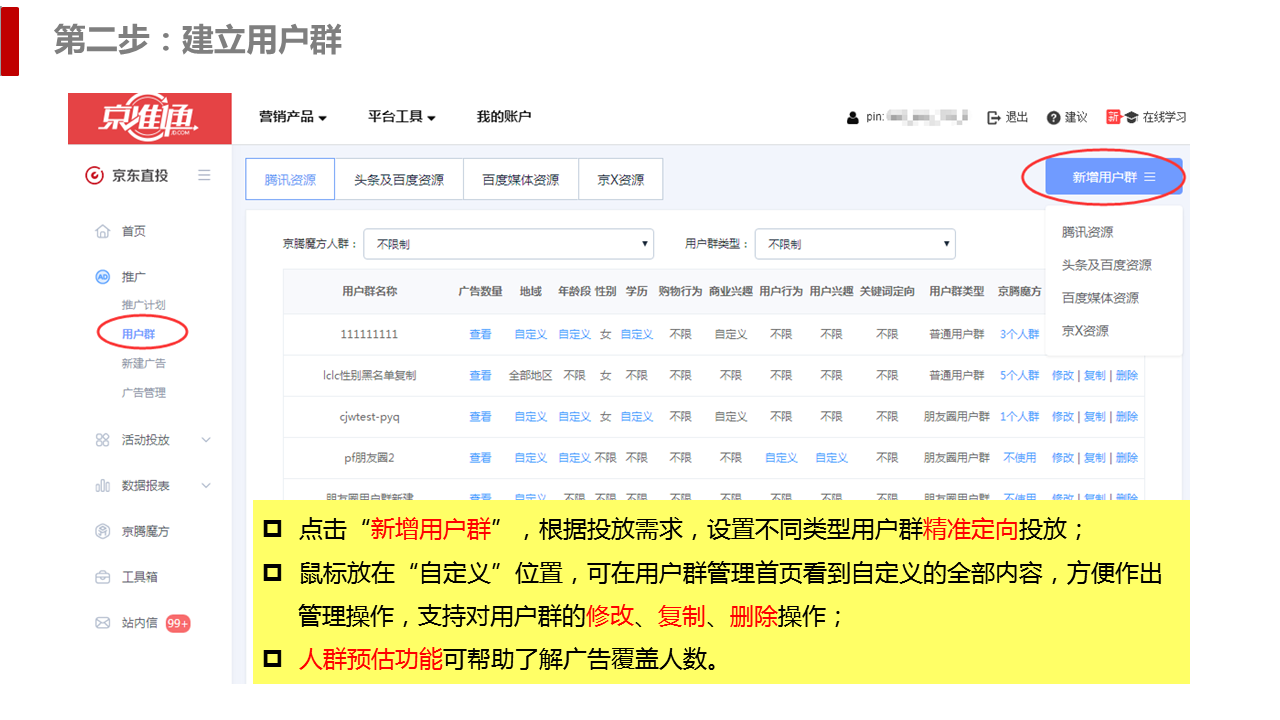Open 广告管理 in the sidebar
Image resolution: width=1280 pixels, height=720 pixels.
pos(144,393)
